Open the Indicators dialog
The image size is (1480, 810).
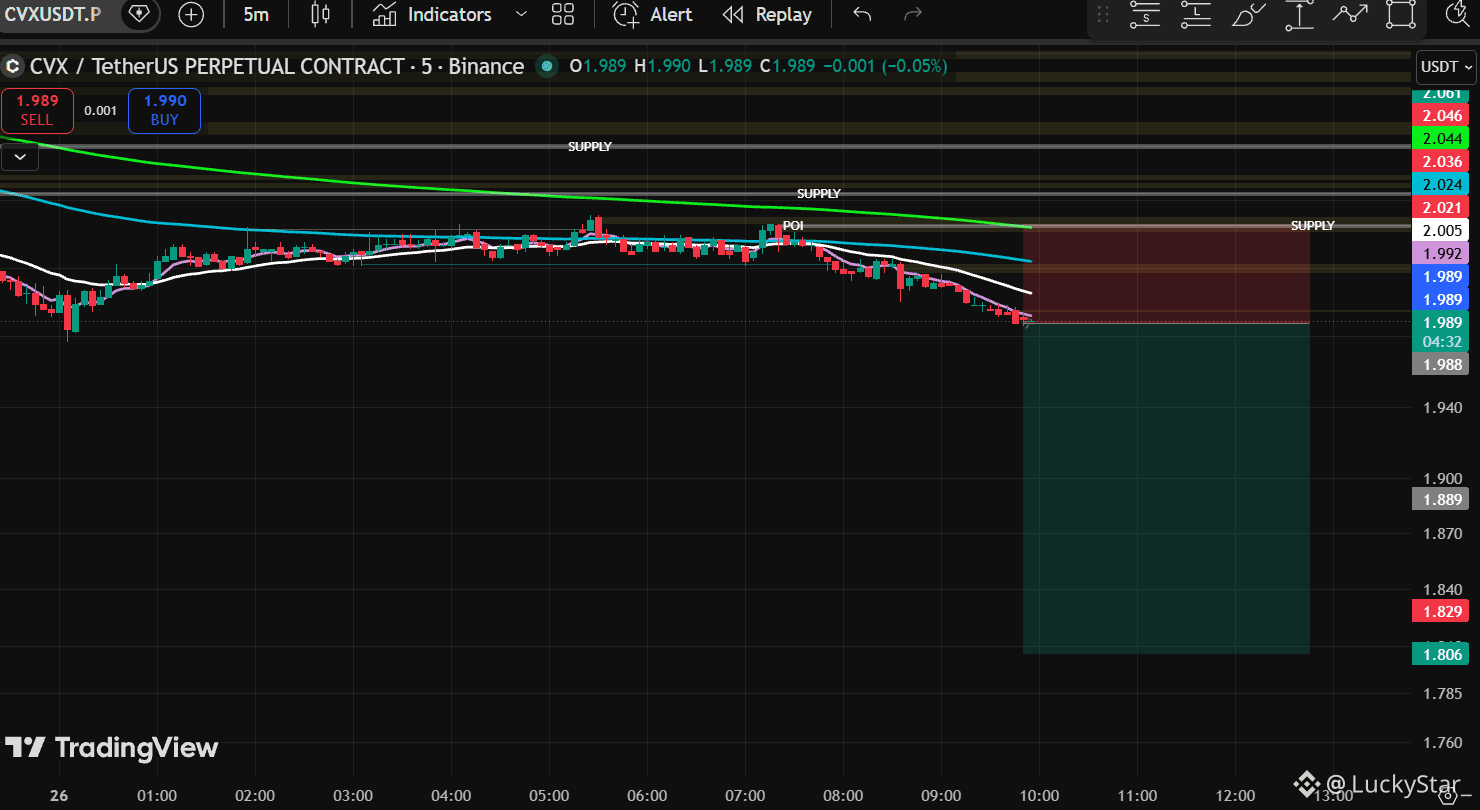point(432,14)
